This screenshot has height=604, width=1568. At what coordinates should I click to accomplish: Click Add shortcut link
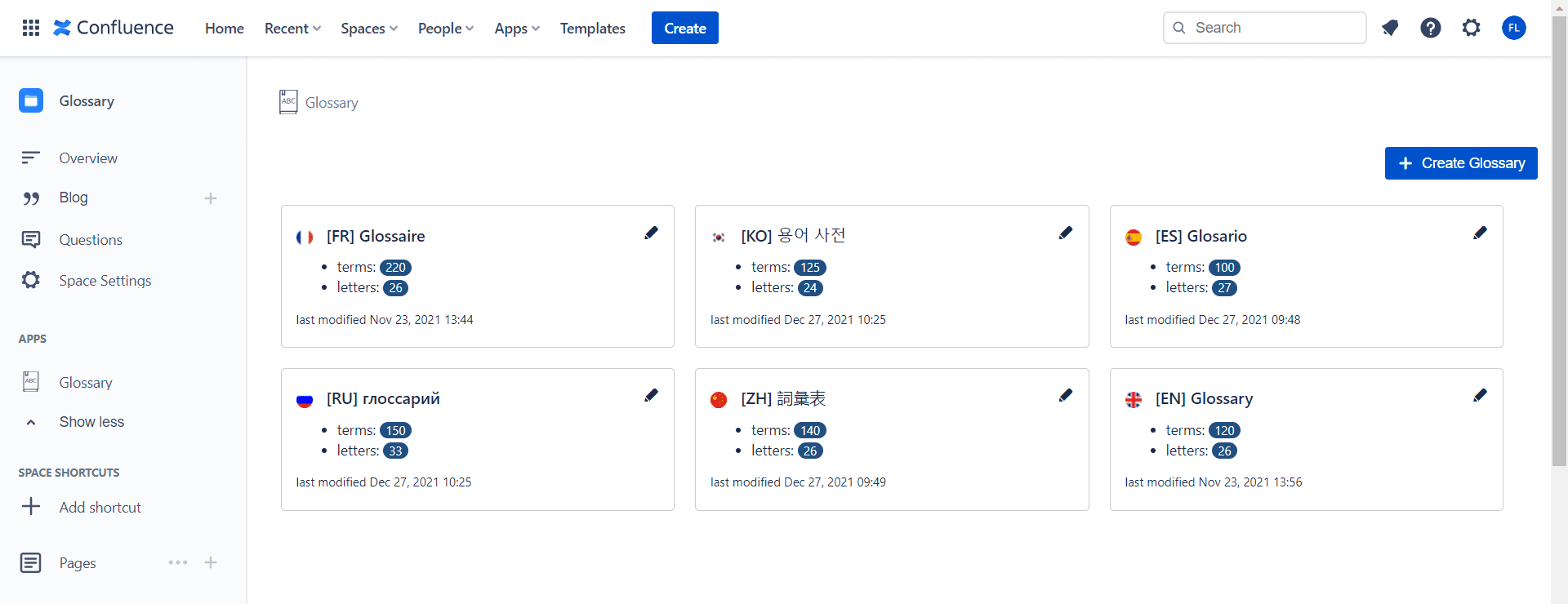(100, 508)
